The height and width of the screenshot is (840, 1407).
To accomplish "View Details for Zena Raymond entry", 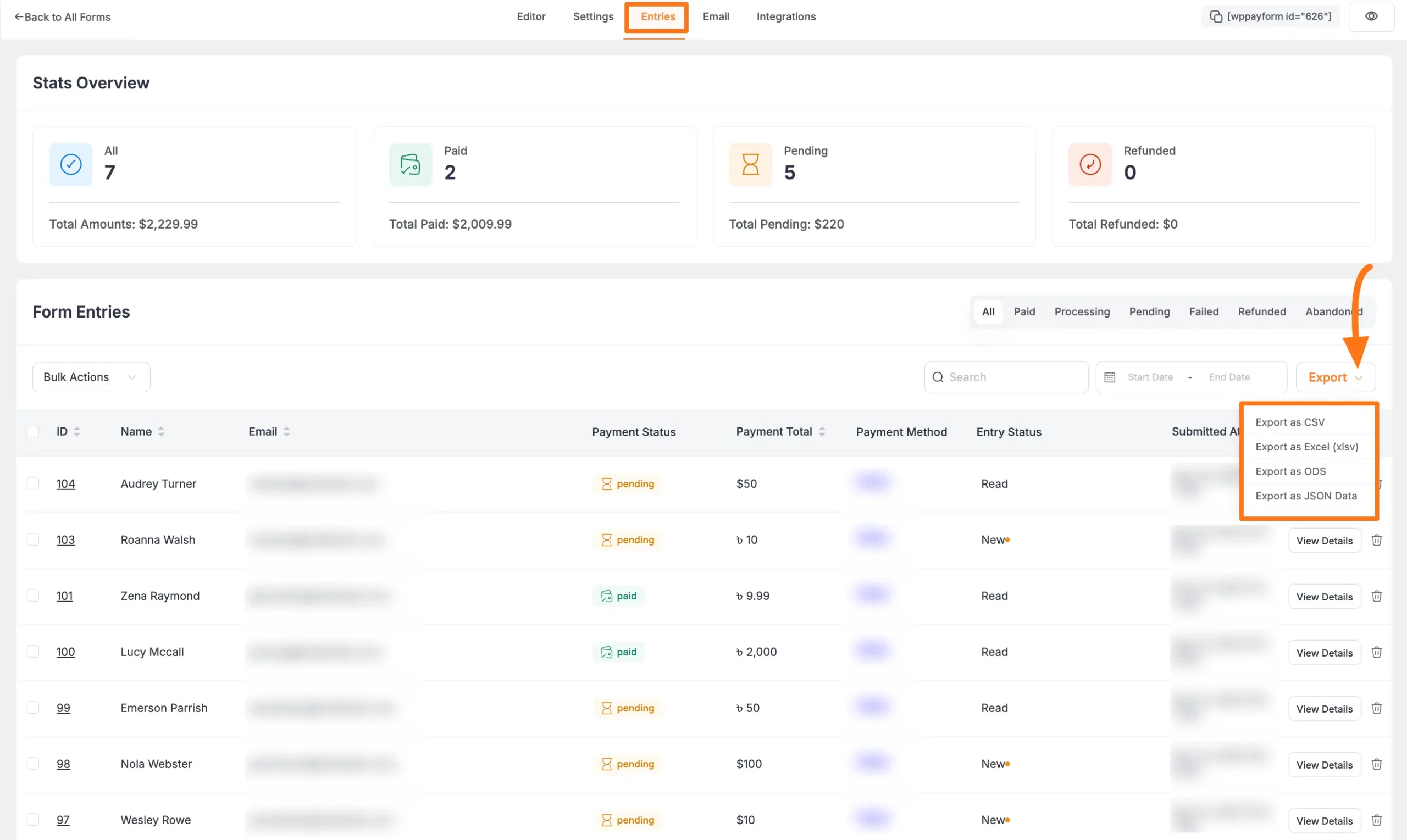I will tap(1324, 597).
